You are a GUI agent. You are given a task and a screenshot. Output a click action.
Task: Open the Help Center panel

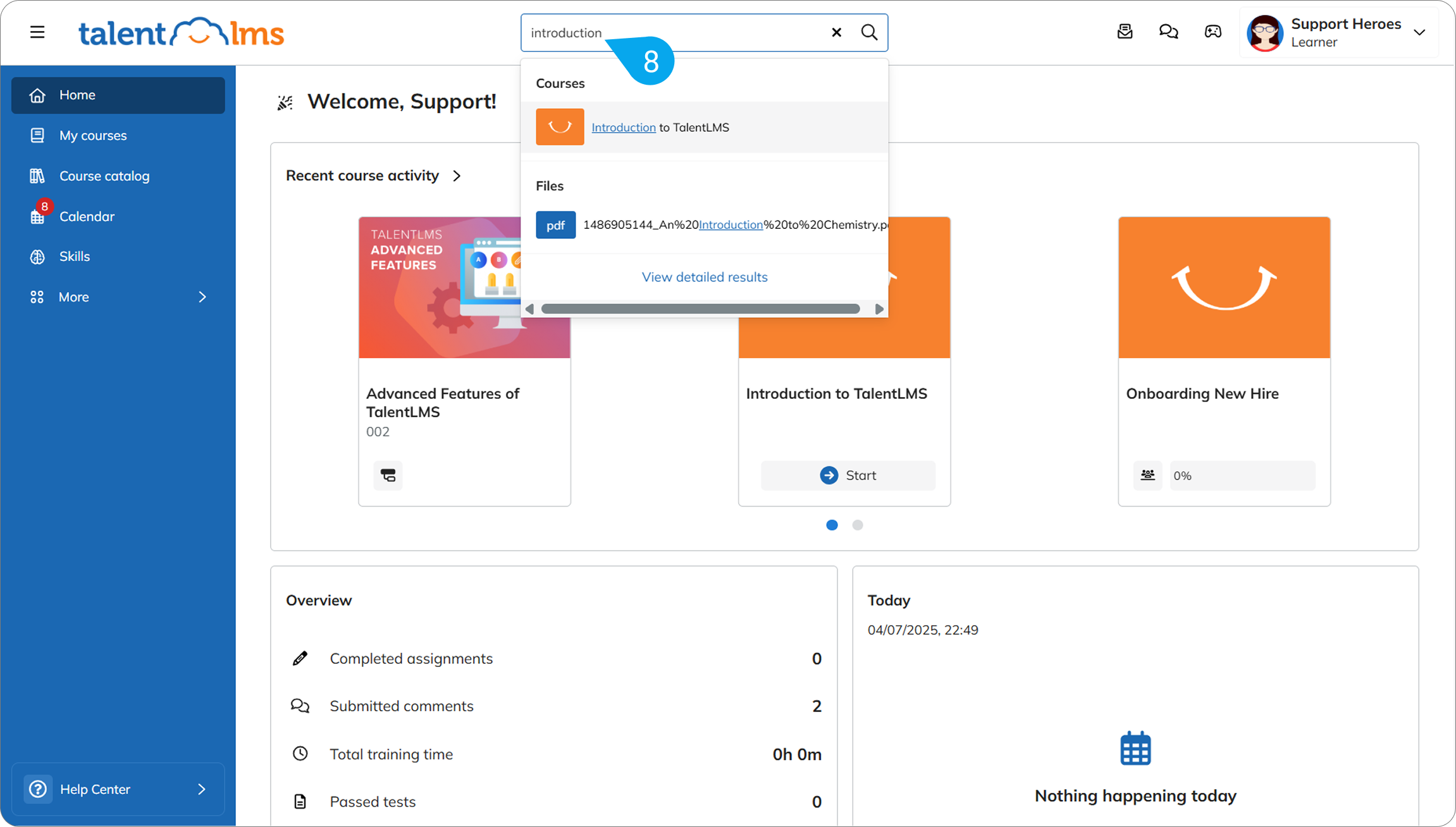coord(118,789)
